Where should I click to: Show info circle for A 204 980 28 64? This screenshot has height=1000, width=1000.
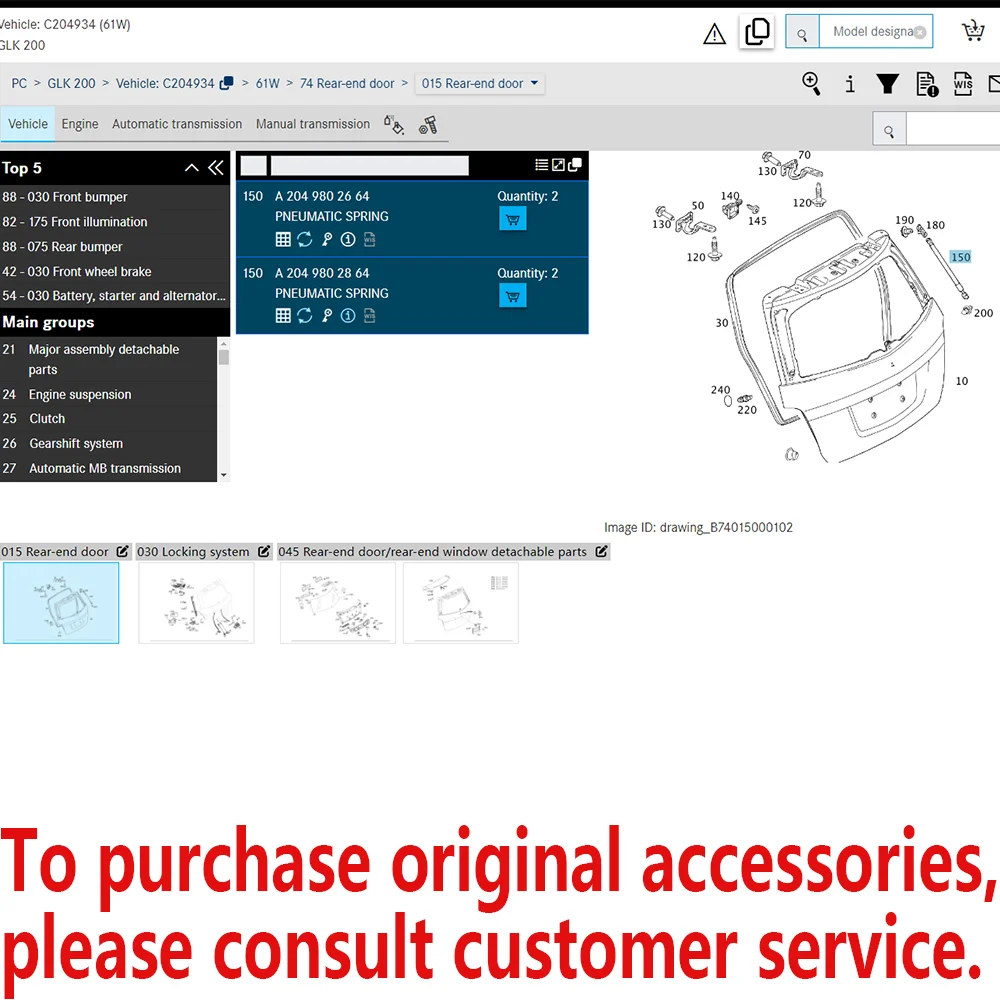pos(348,316)
